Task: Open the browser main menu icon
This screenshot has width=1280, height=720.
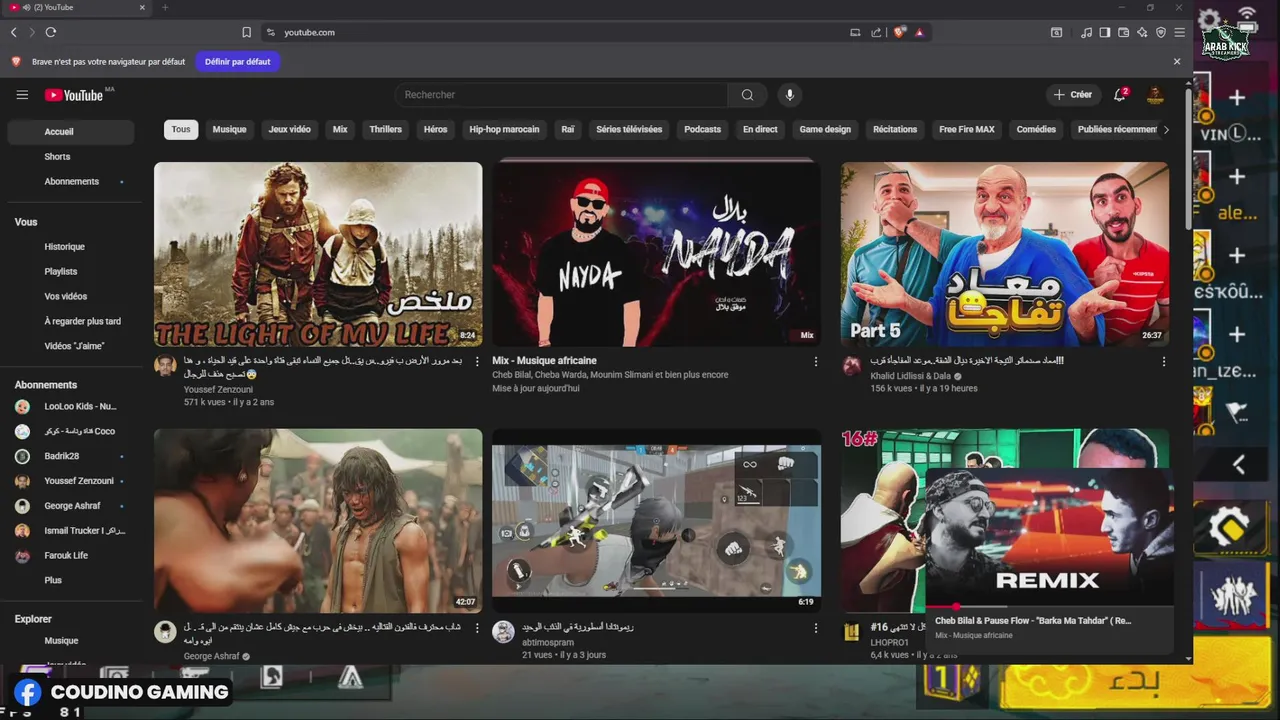Action: (1180, 32)
